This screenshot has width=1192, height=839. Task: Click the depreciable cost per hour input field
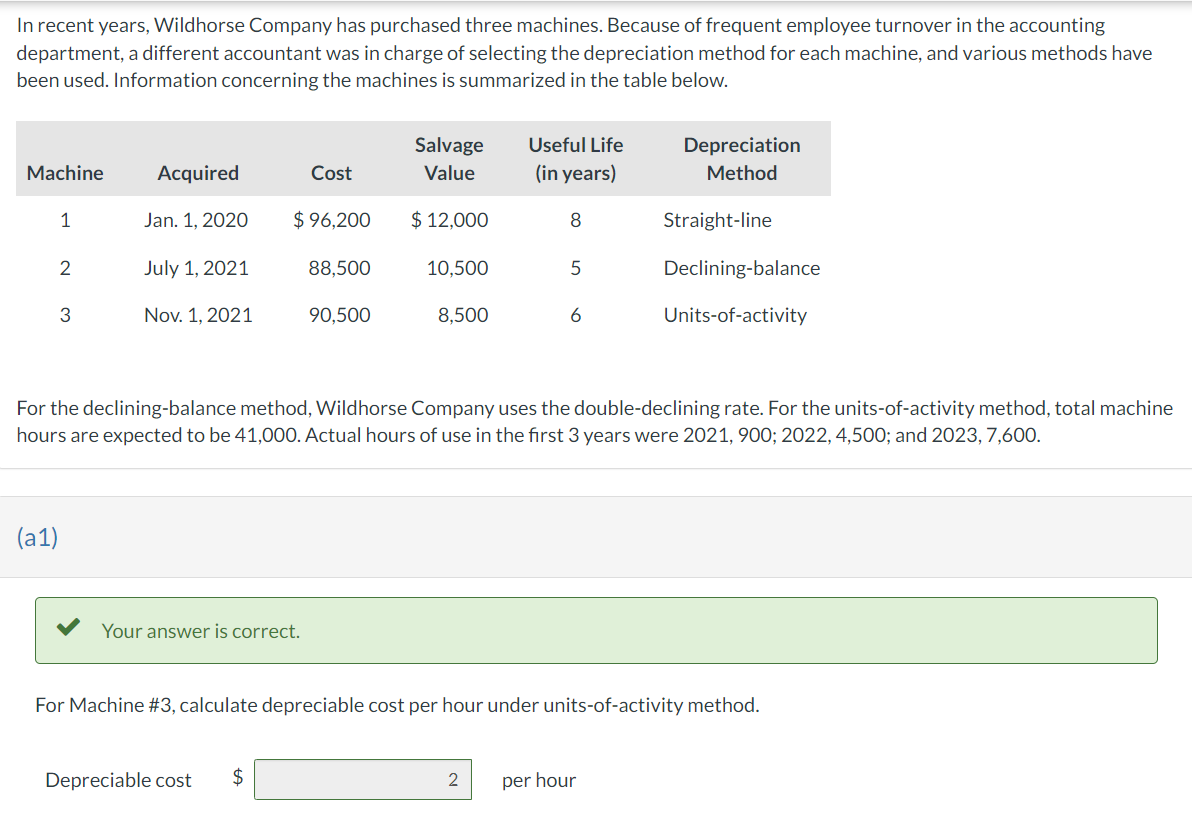pyautogui.click(x=363, y=779)
